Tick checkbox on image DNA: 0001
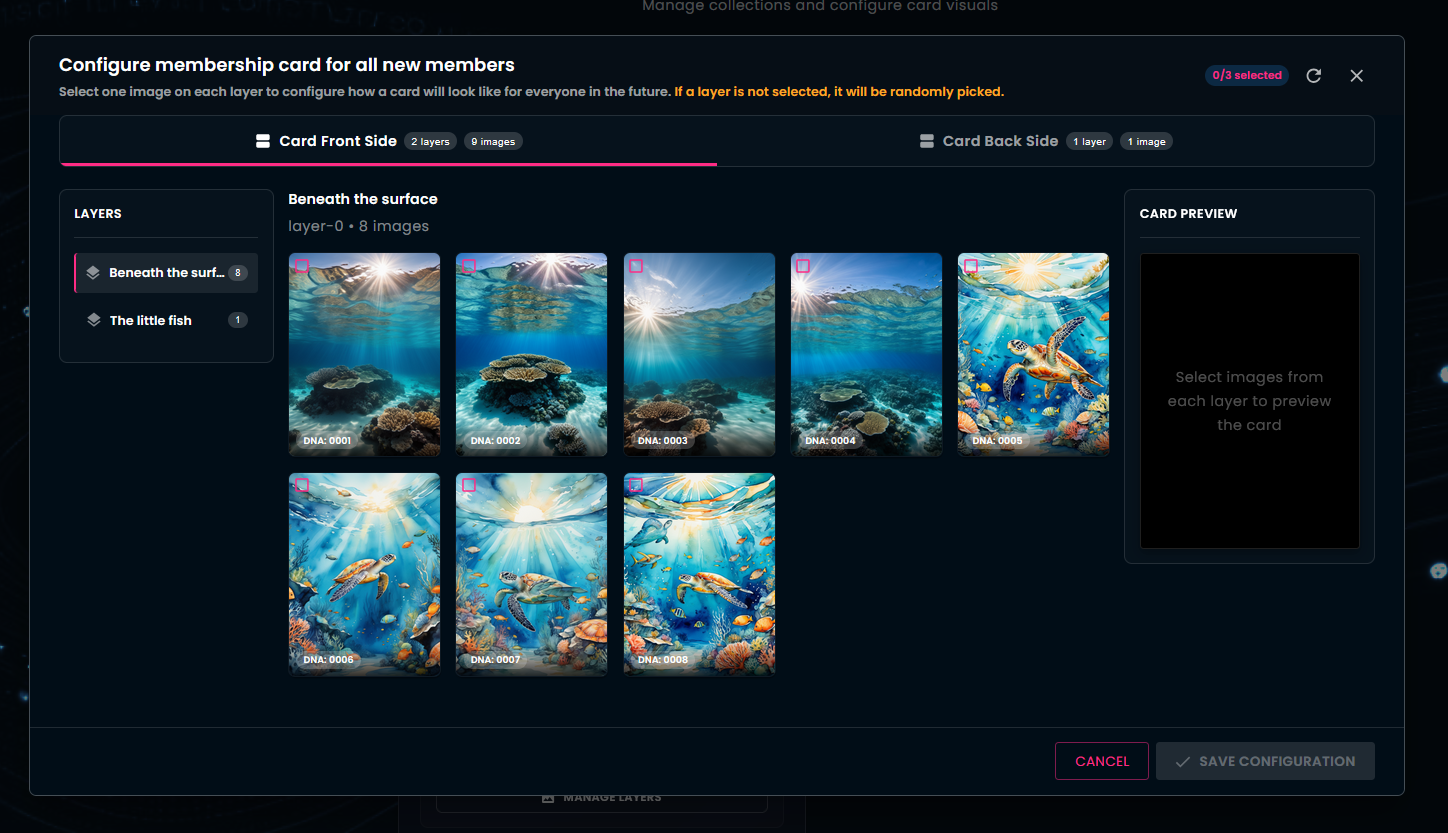This screenshot has height=833, width=1448. tap(302, 267)
